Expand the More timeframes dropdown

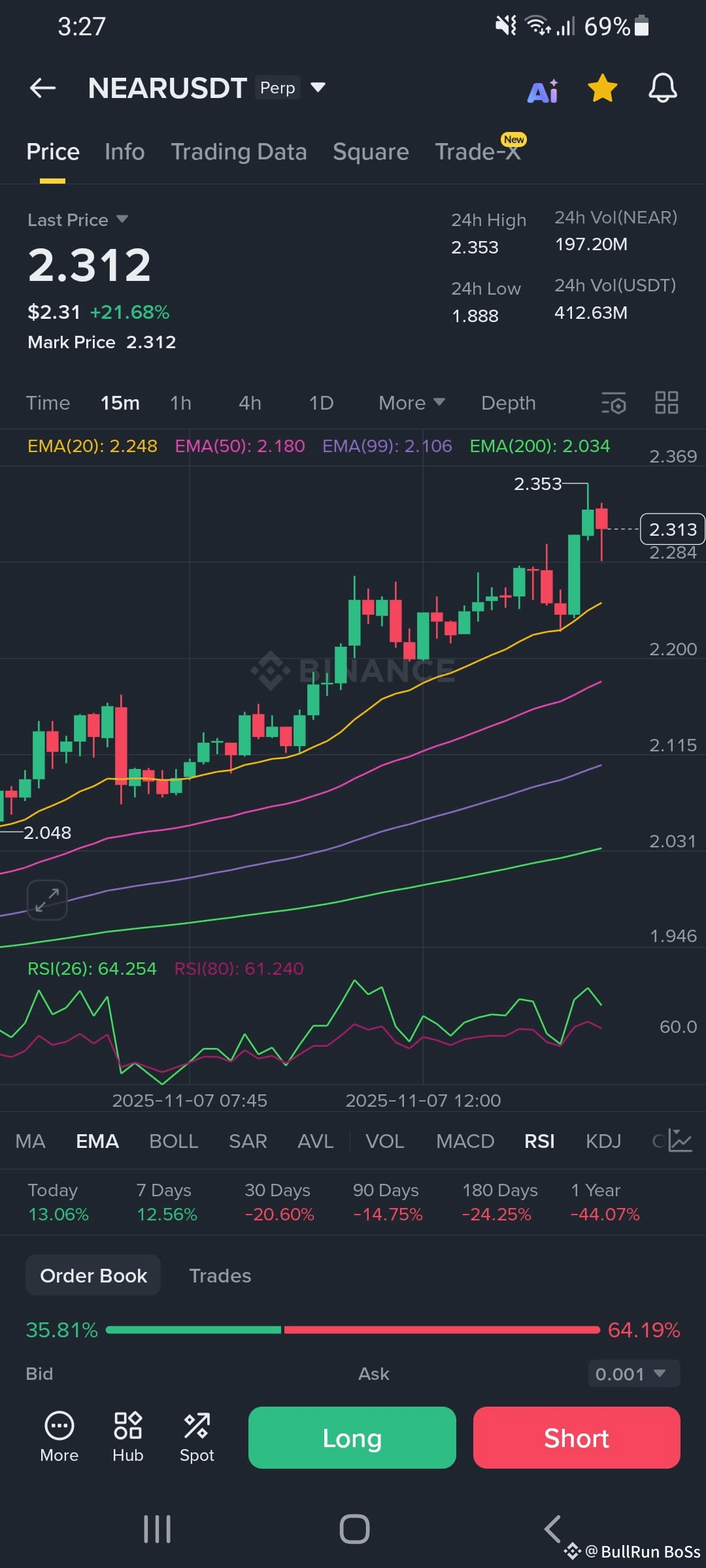point(412,403)
